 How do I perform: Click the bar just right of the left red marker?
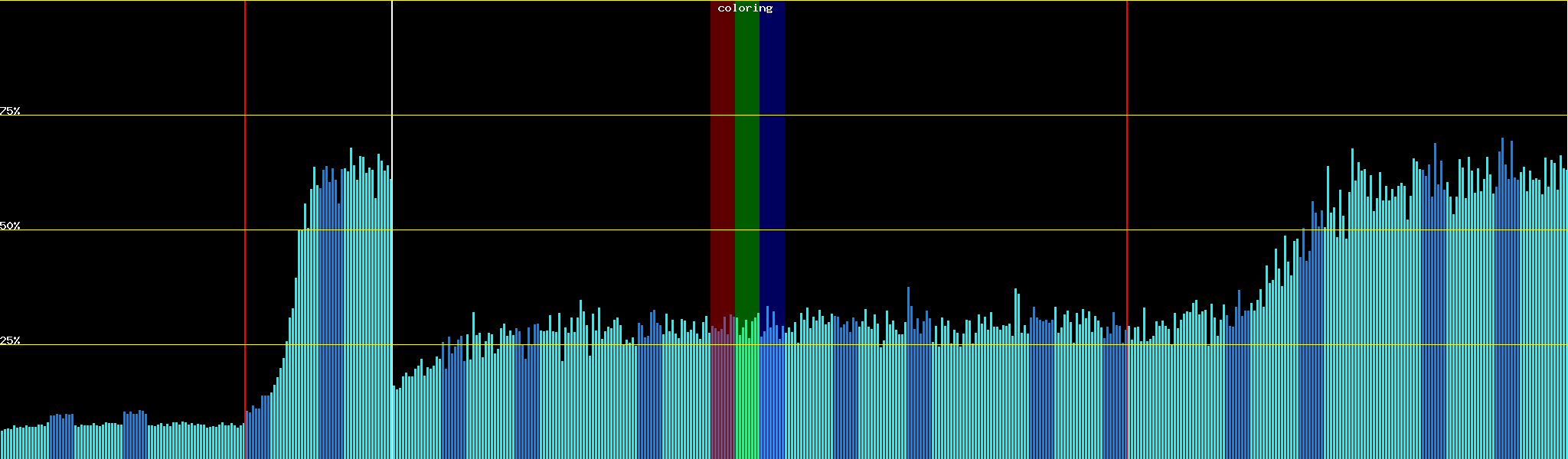click(247, 436)
